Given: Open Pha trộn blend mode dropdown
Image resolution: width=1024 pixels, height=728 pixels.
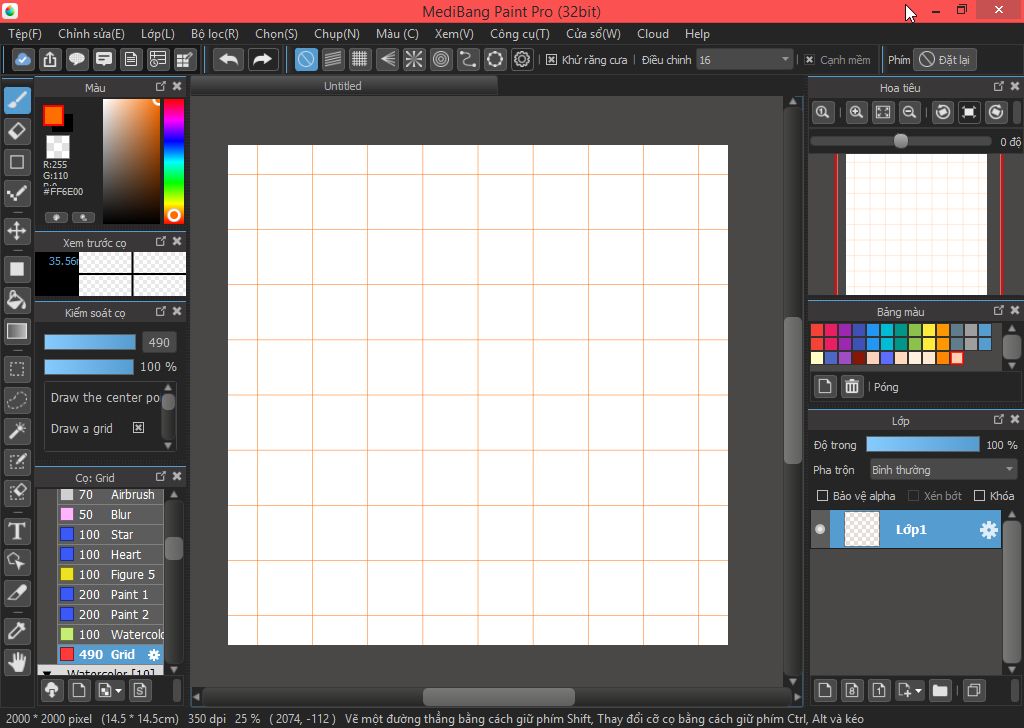Looking at the screenshot, I should (942, 469).
